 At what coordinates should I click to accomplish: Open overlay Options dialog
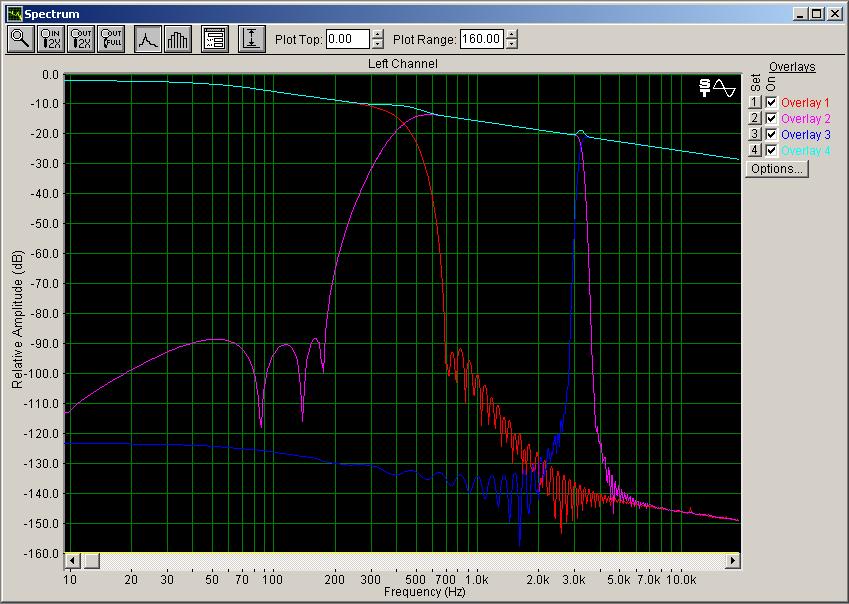[777, 169]
